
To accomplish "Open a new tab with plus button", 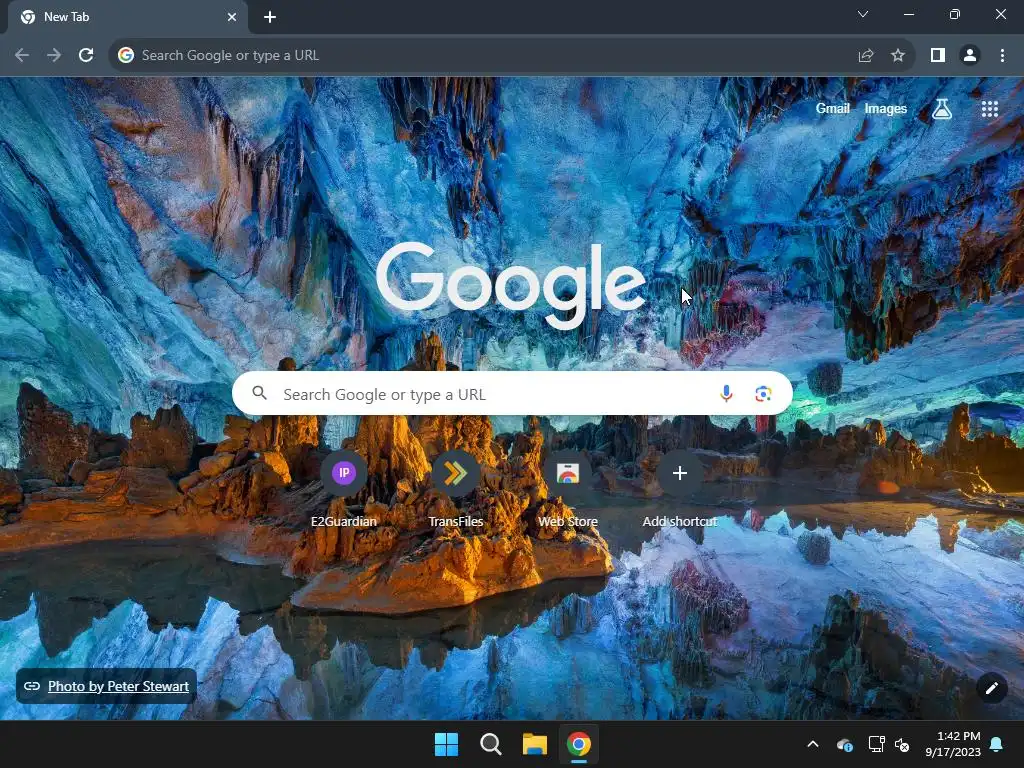I will point(270,17).
